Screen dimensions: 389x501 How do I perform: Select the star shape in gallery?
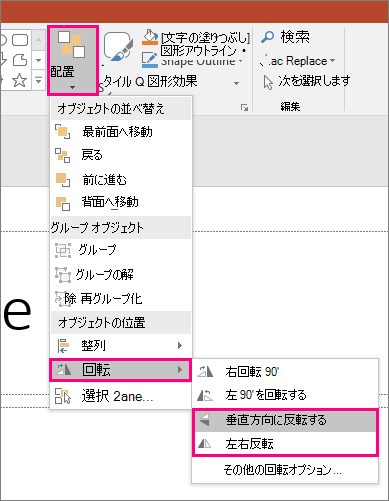point(19,80)
